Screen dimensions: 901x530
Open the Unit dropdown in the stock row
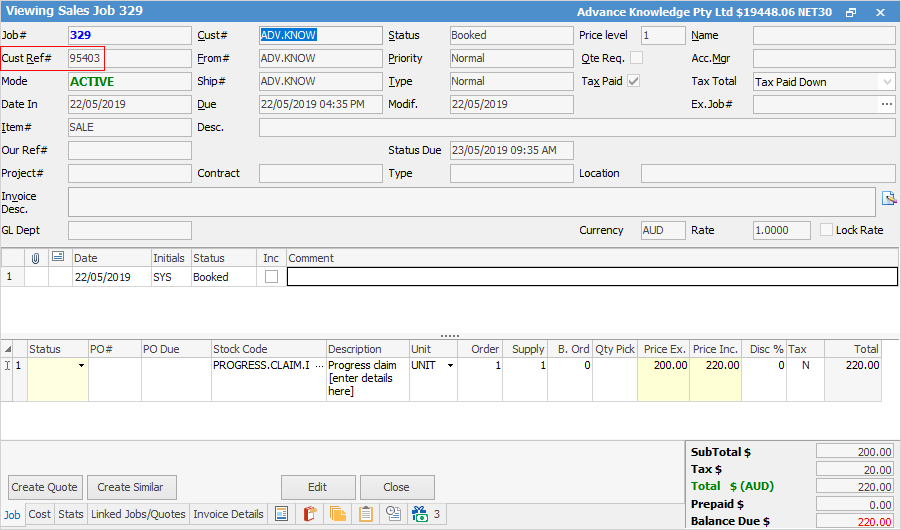click(x=450, y=366)
